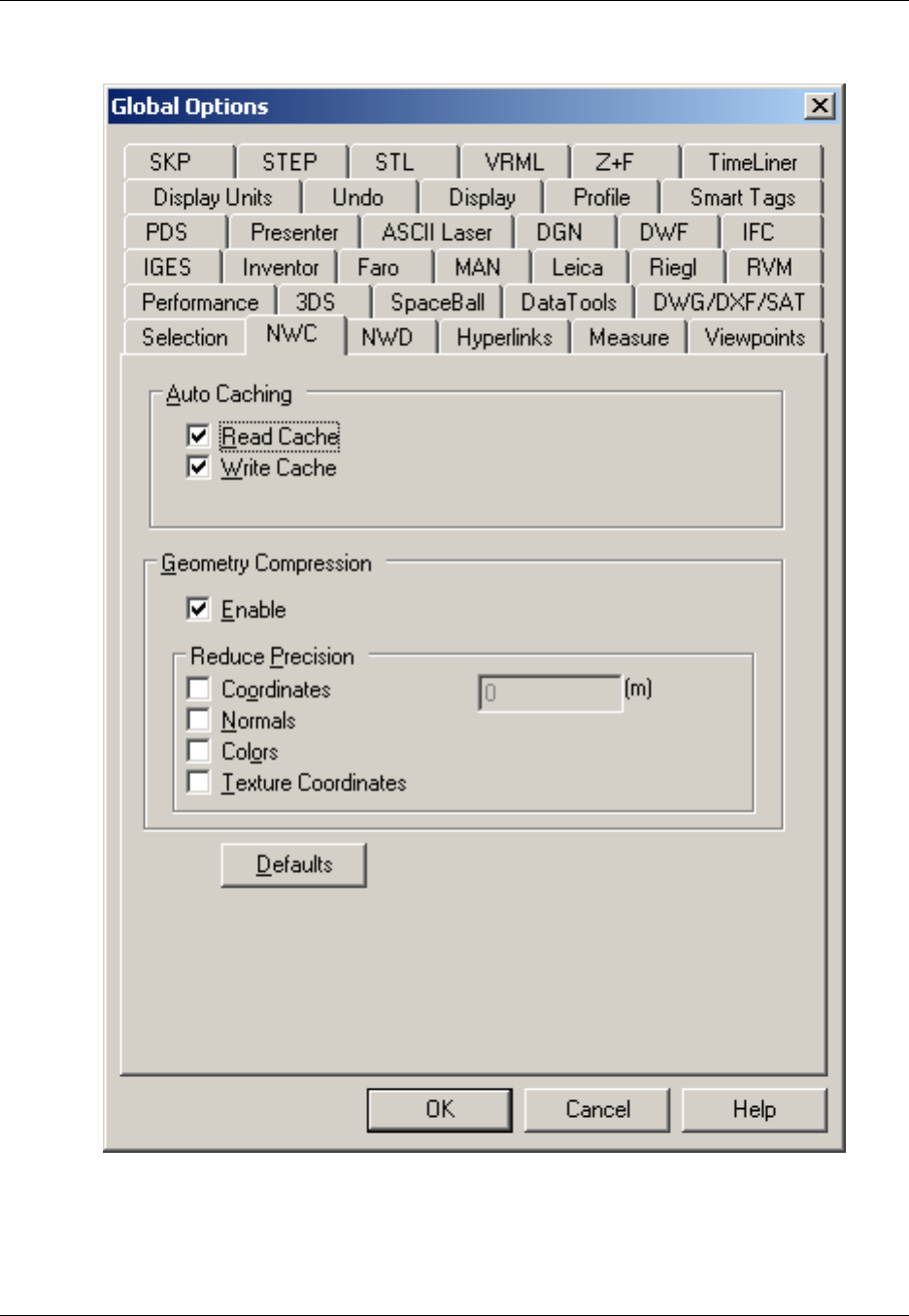Go to the Inventor tab
Screen dimensions: 909x1316
click(280, 267)
